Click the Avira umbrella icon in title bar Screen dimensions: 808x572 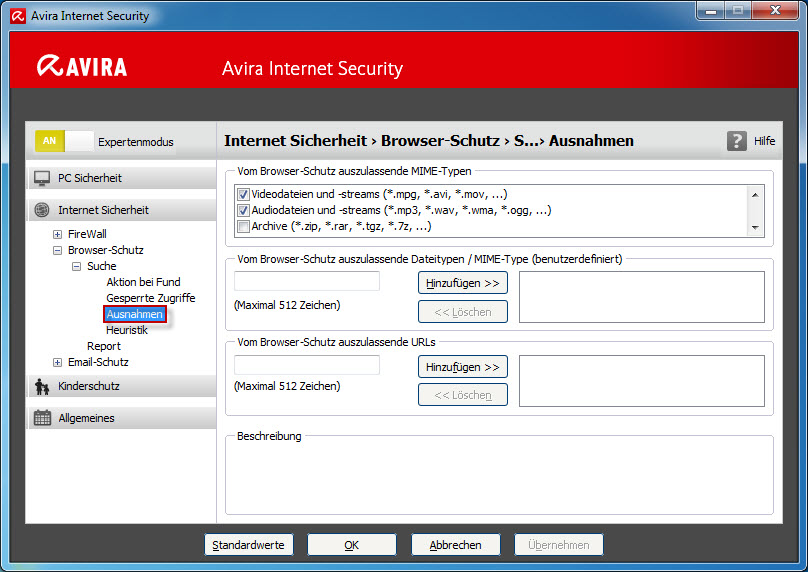(x=18, y=16)
